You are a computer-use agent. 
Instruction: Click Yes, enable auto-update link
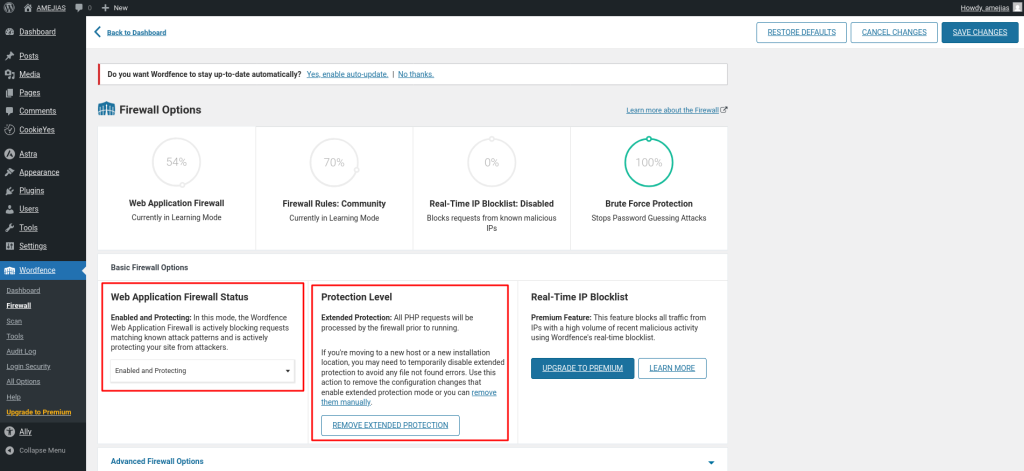pyautogui.click(x=347, y=74)
